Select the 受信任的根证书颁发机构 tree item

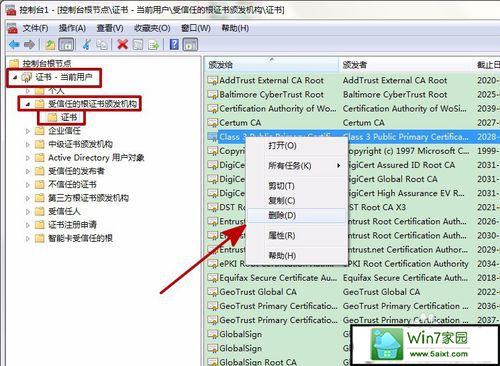[x=92, y=104]
